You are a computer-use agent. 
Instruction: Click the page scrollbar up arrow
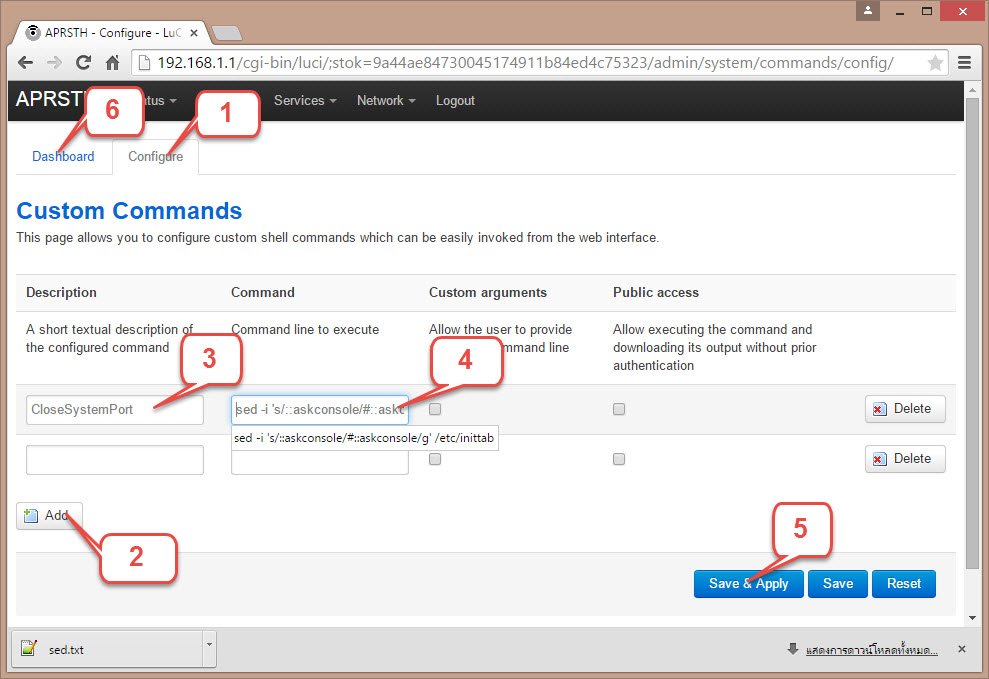click(x=973, y=91)
